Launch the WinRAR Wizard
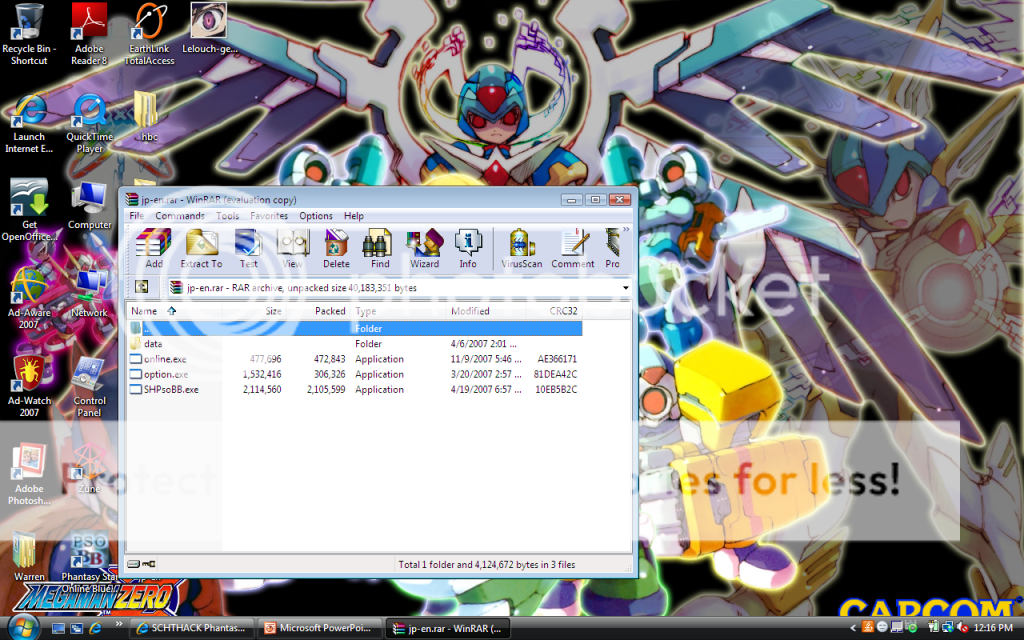Screen dimensions: 1024x640 pos(424,248)
